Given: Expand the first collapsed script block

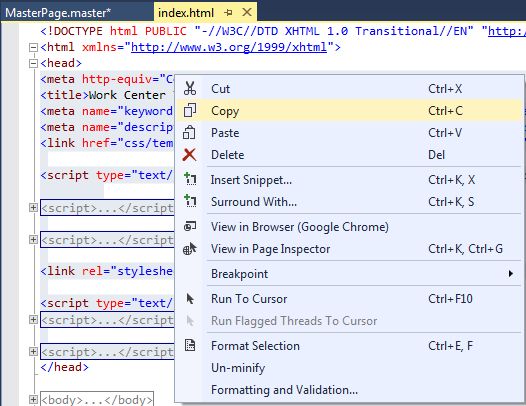Looking at the screenshot, I should (x=33, y=208).
